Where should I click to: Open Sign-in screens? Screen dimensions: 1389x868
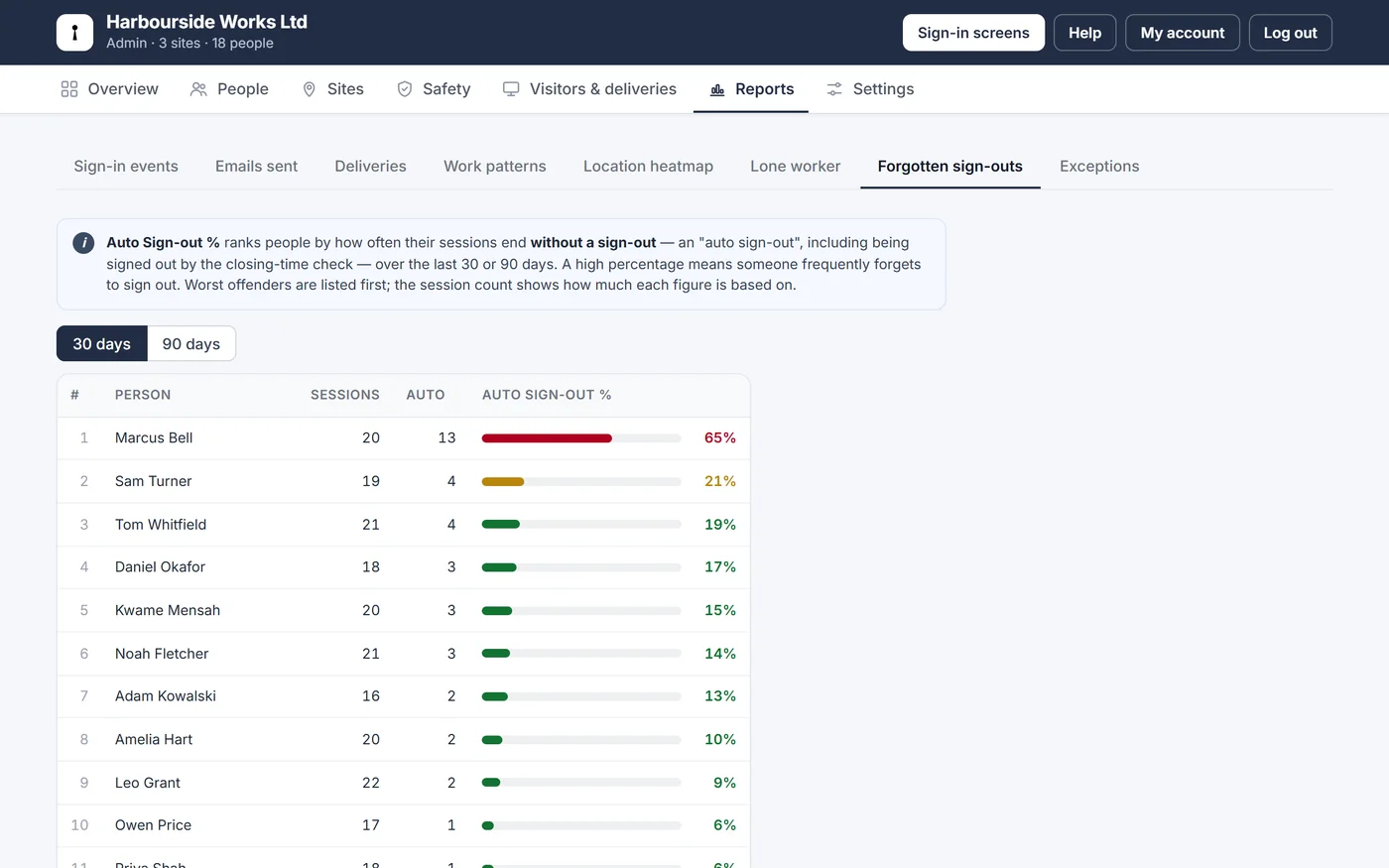(x=973, y=33)
